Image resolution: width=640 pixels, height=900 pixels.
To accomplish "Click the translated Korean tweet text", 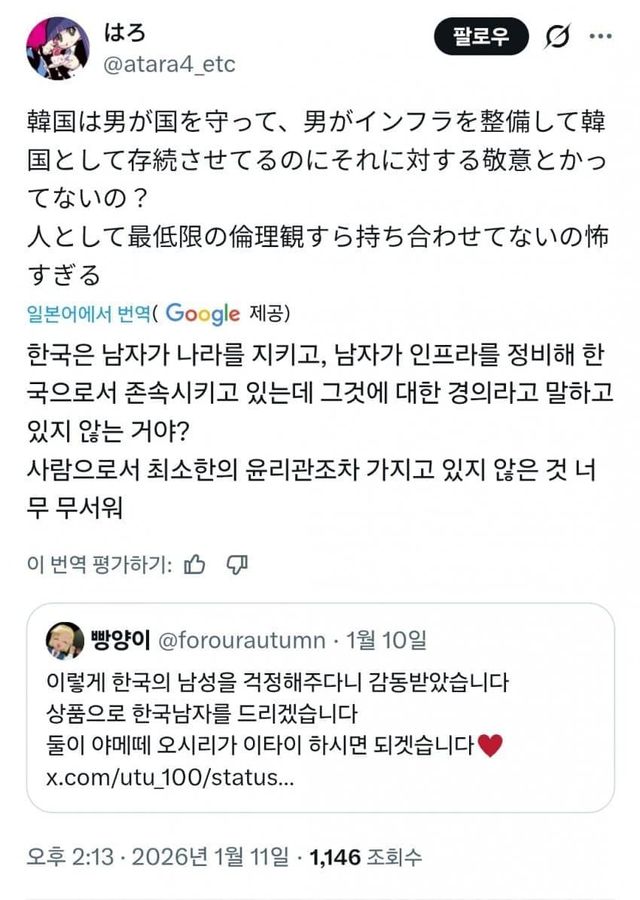I will pos(319,431).
